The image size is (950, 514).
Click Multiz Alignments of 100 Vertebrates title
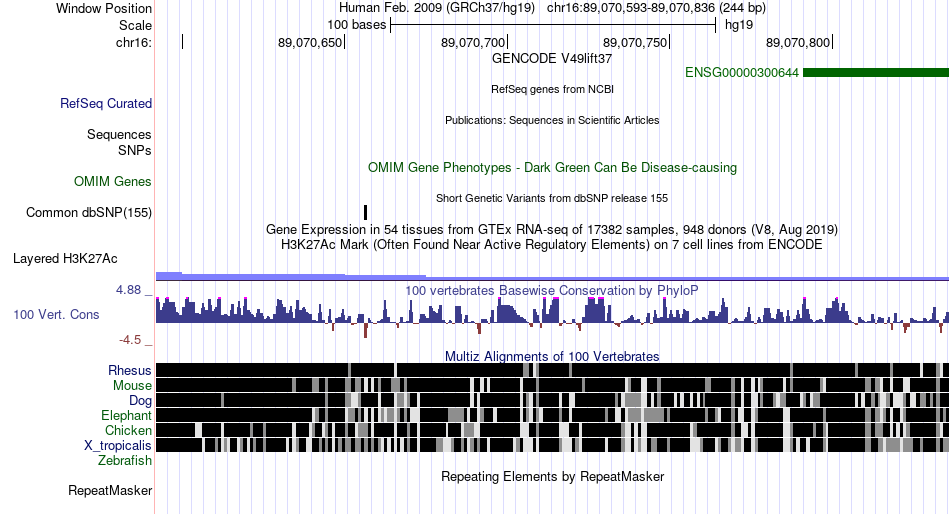[552, 356]
